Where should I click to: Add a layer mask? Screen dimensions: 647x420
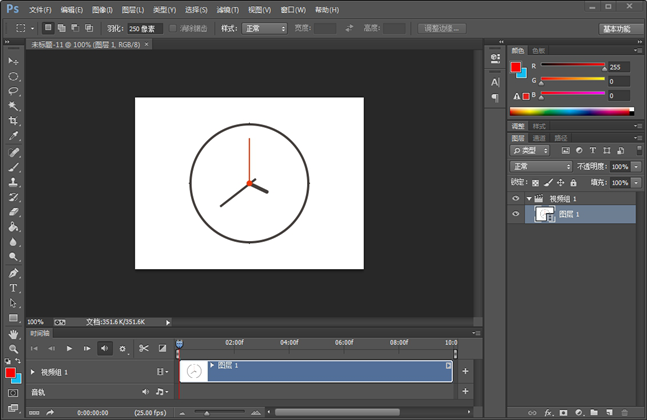coord(563,413)
